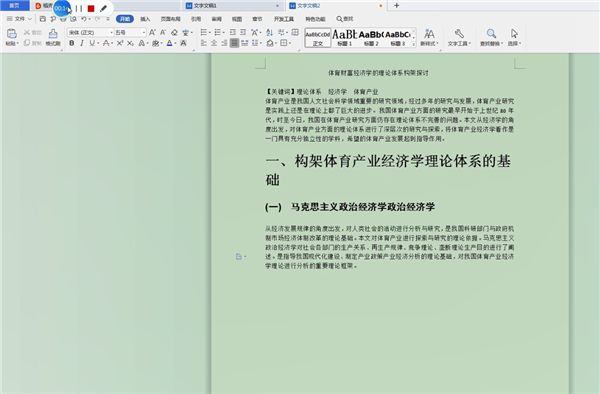
Task: Click the print preview icon
Action: pyautogui.click(x=73, y=19)
